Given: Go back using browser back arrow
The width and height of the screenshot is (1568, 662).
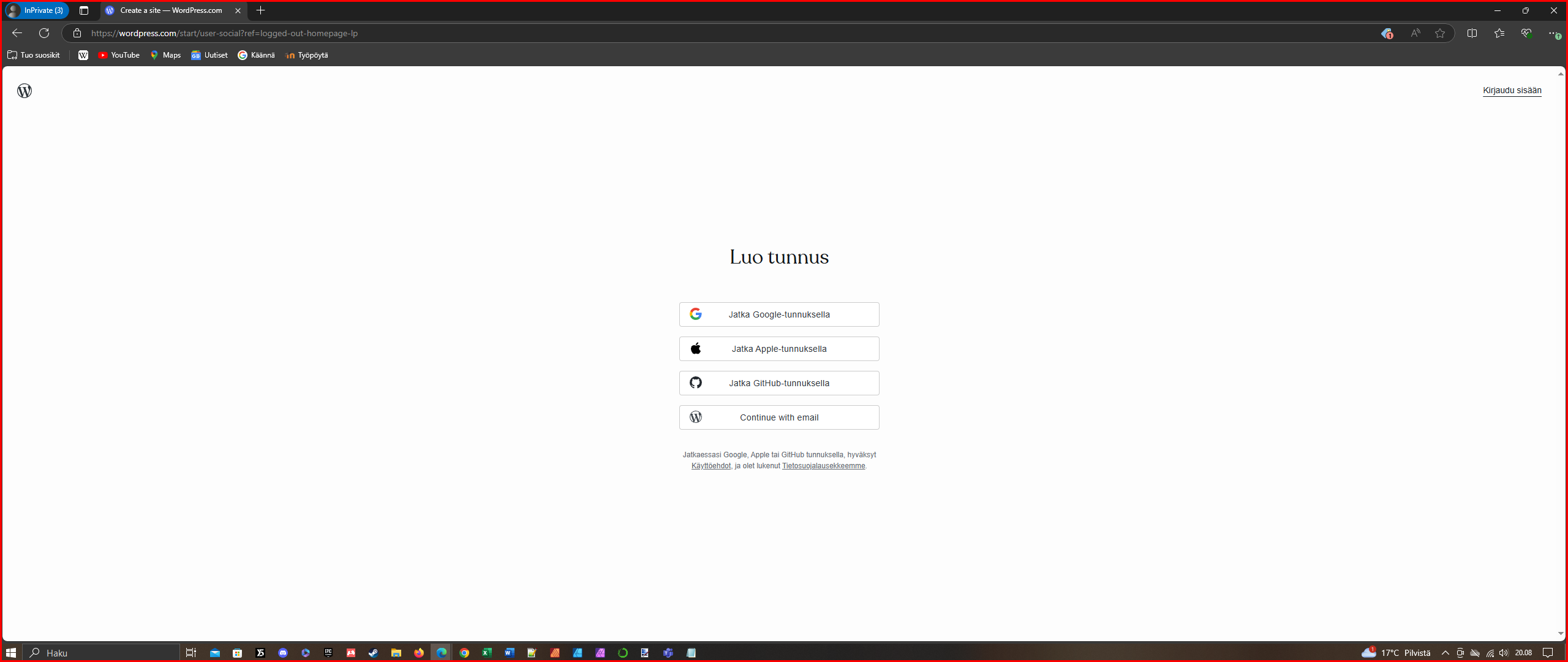Looking at the screenshot, I should tap(17, 33).
